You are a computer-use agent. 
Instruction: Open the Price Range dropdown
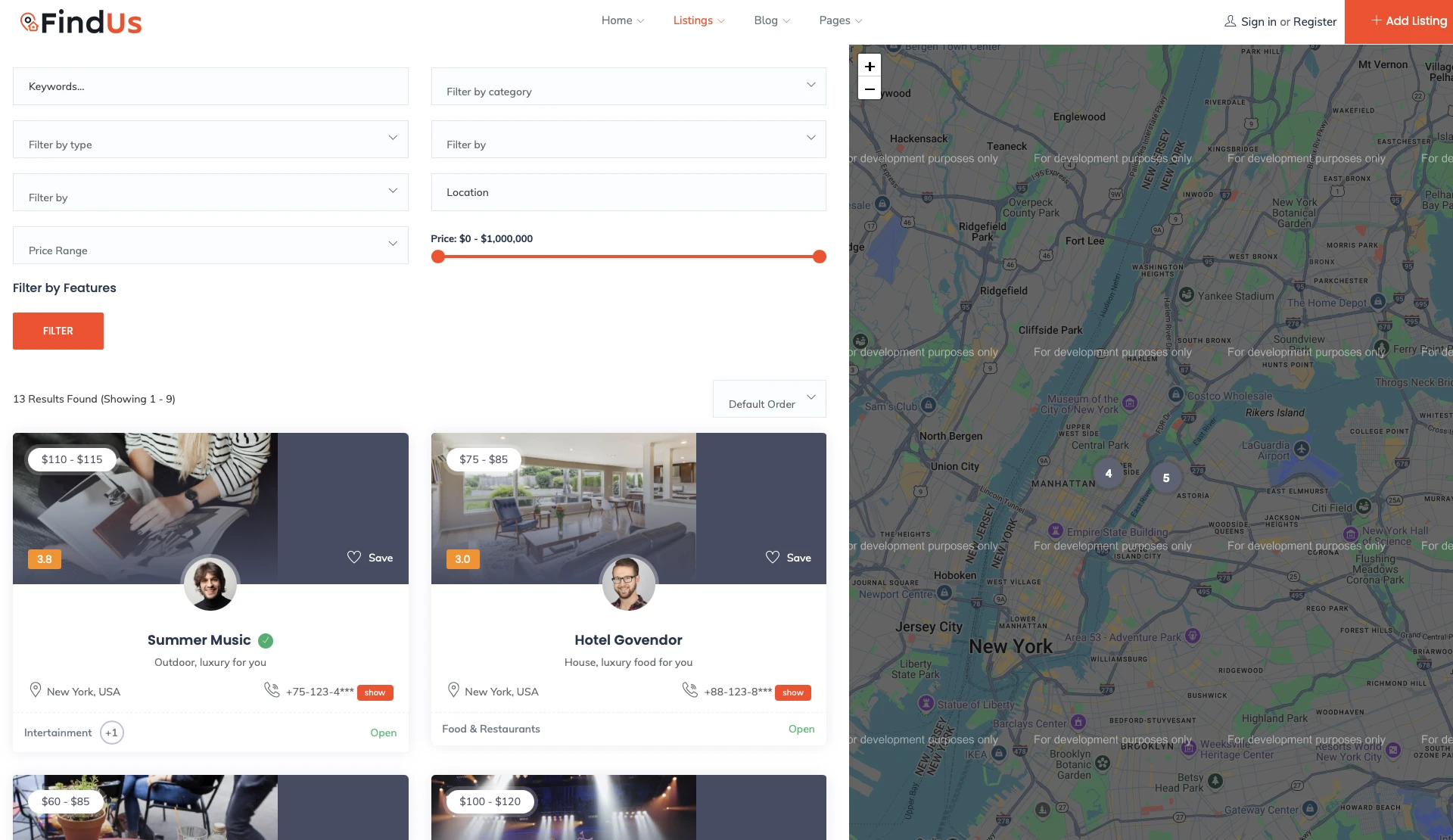point(210,245)
